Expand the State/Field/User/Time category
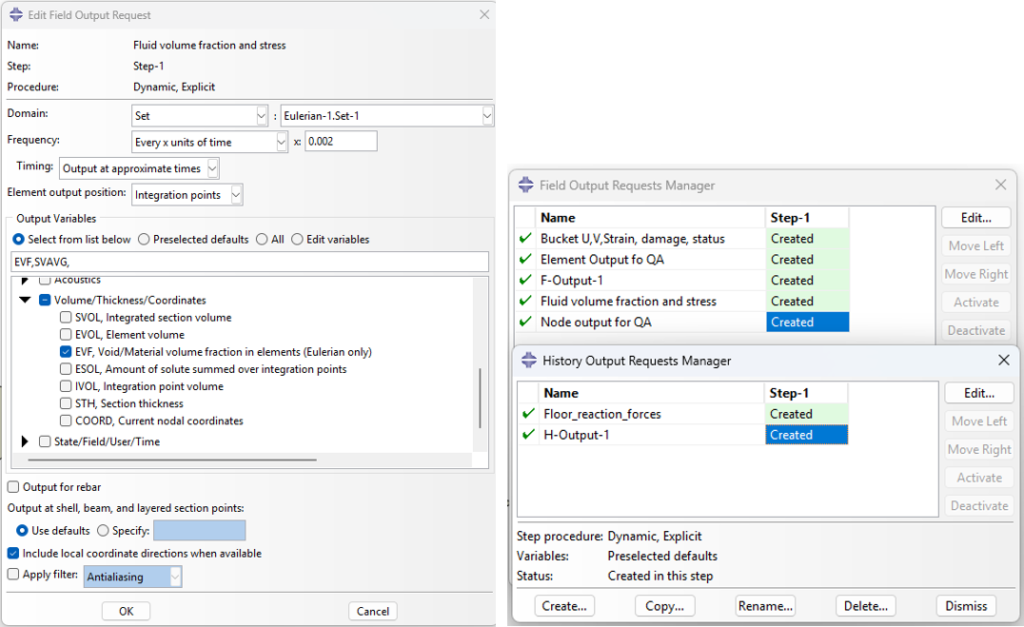 pos(25,441)
